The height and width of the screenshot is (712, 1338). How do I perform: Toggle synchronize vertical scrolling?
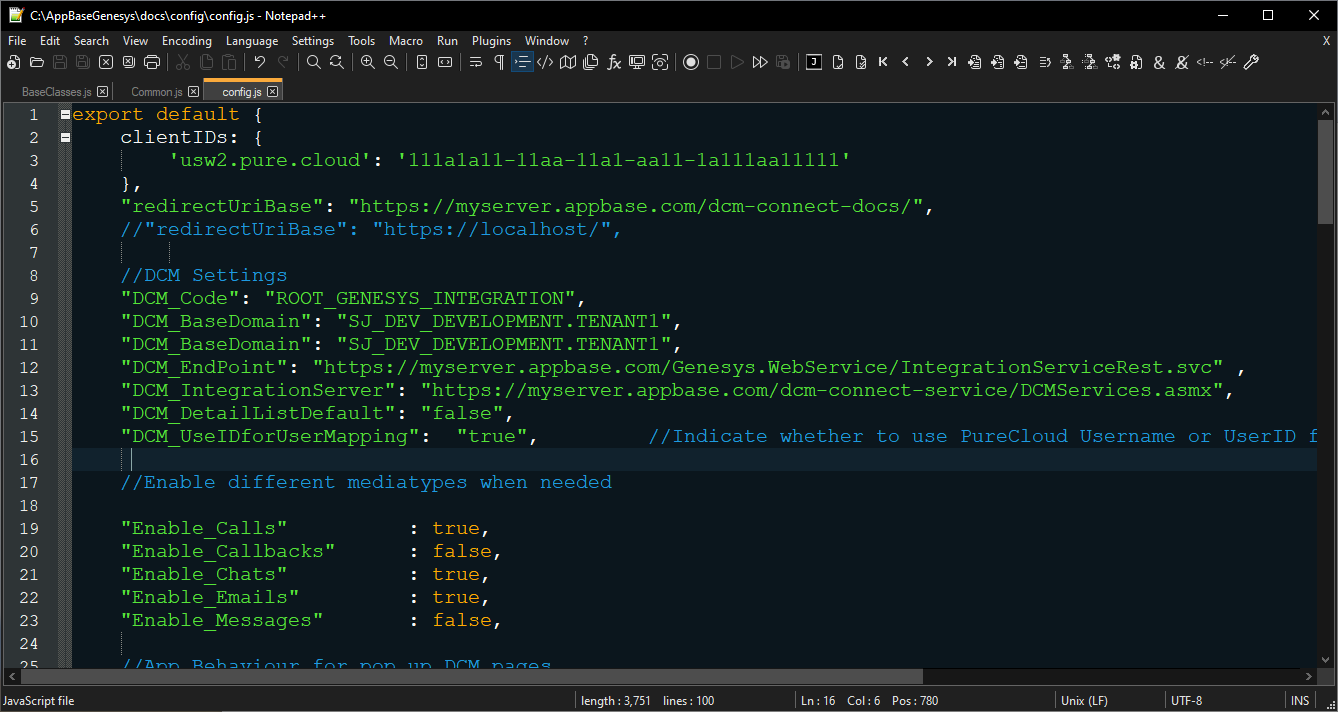coord(422,62)
